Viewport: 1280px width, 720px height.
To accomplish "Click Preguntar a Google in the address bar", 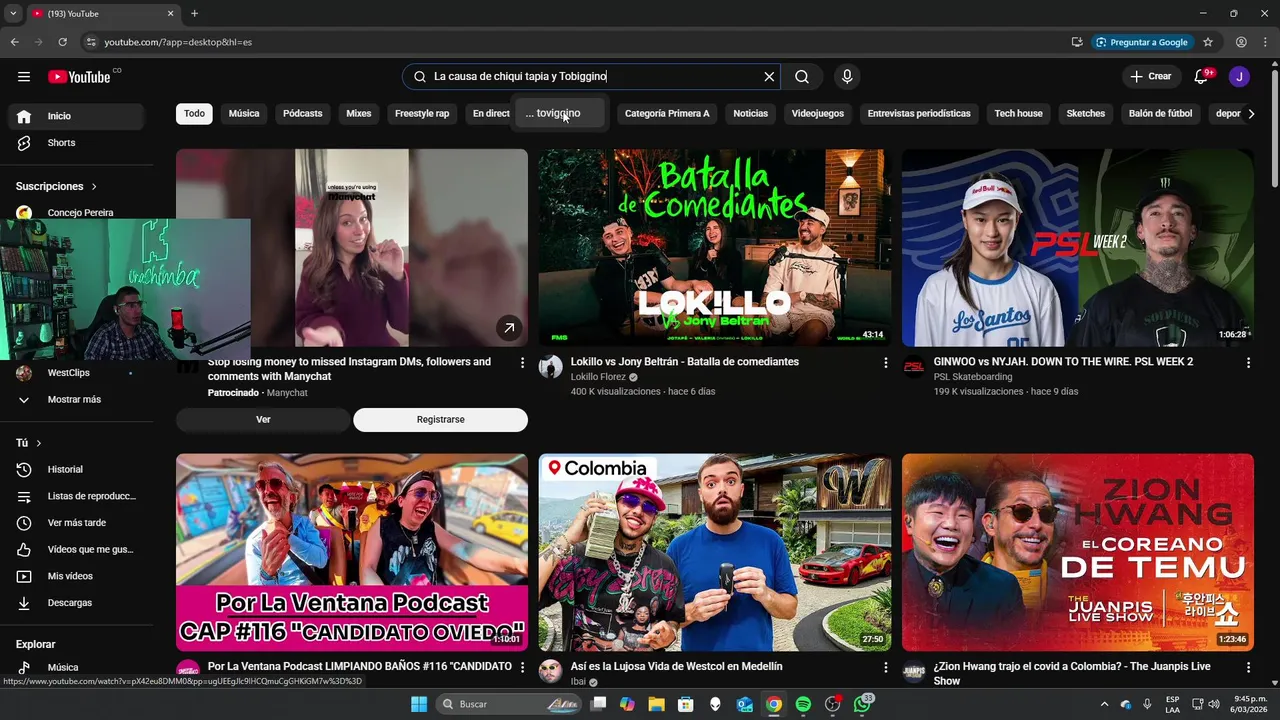I will point(1141,42).
